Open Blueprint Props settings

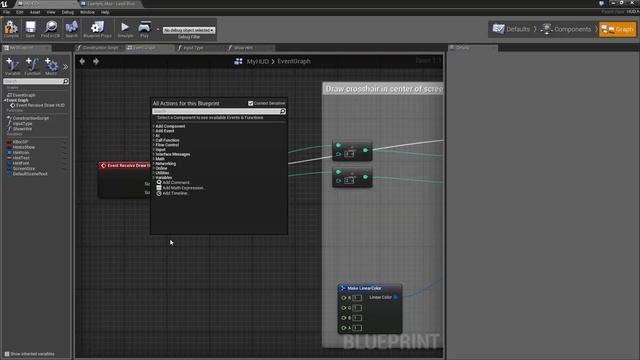pos(97,28)
